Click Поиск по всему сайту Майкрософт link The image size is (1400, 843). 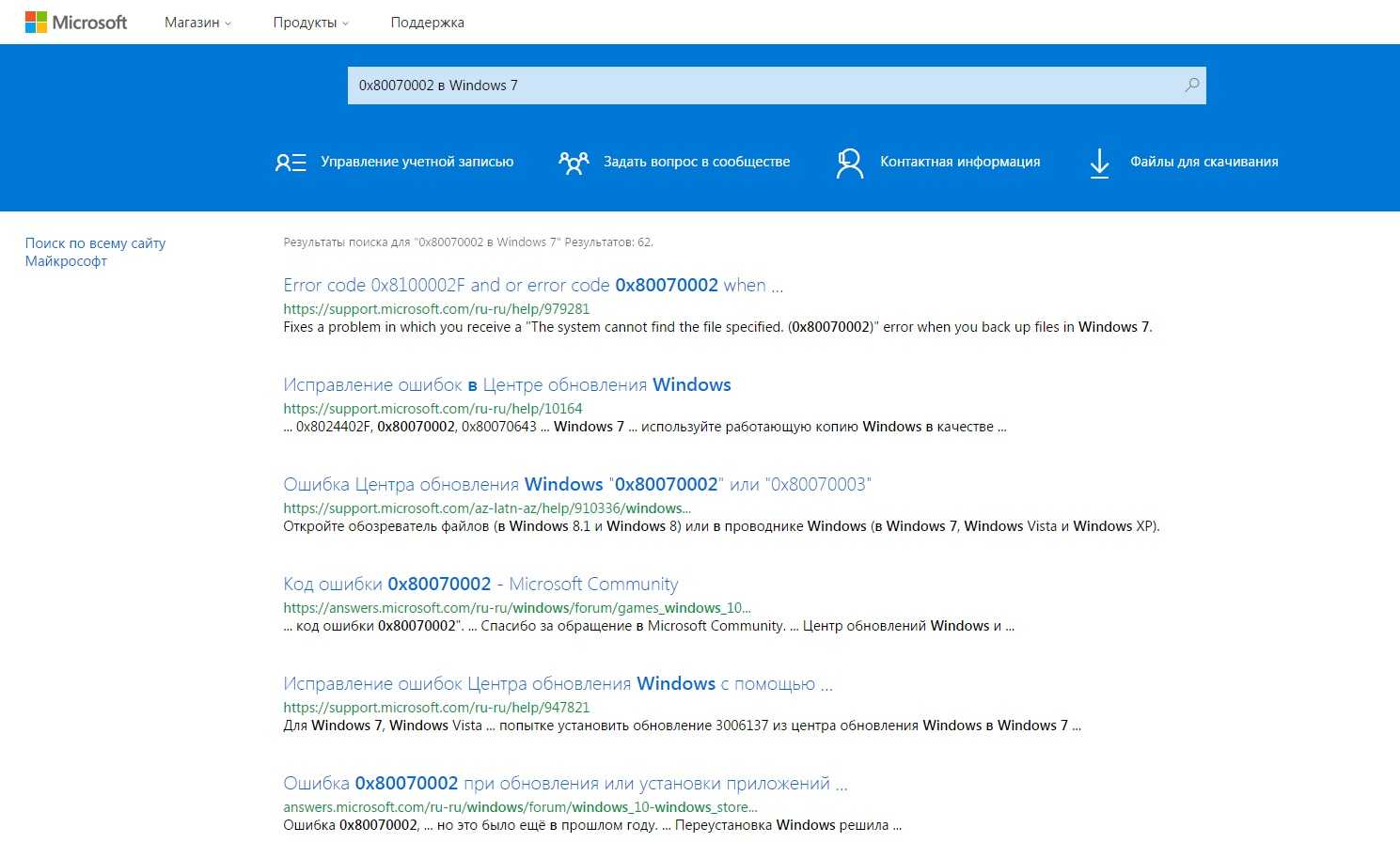tap(95, 252)
